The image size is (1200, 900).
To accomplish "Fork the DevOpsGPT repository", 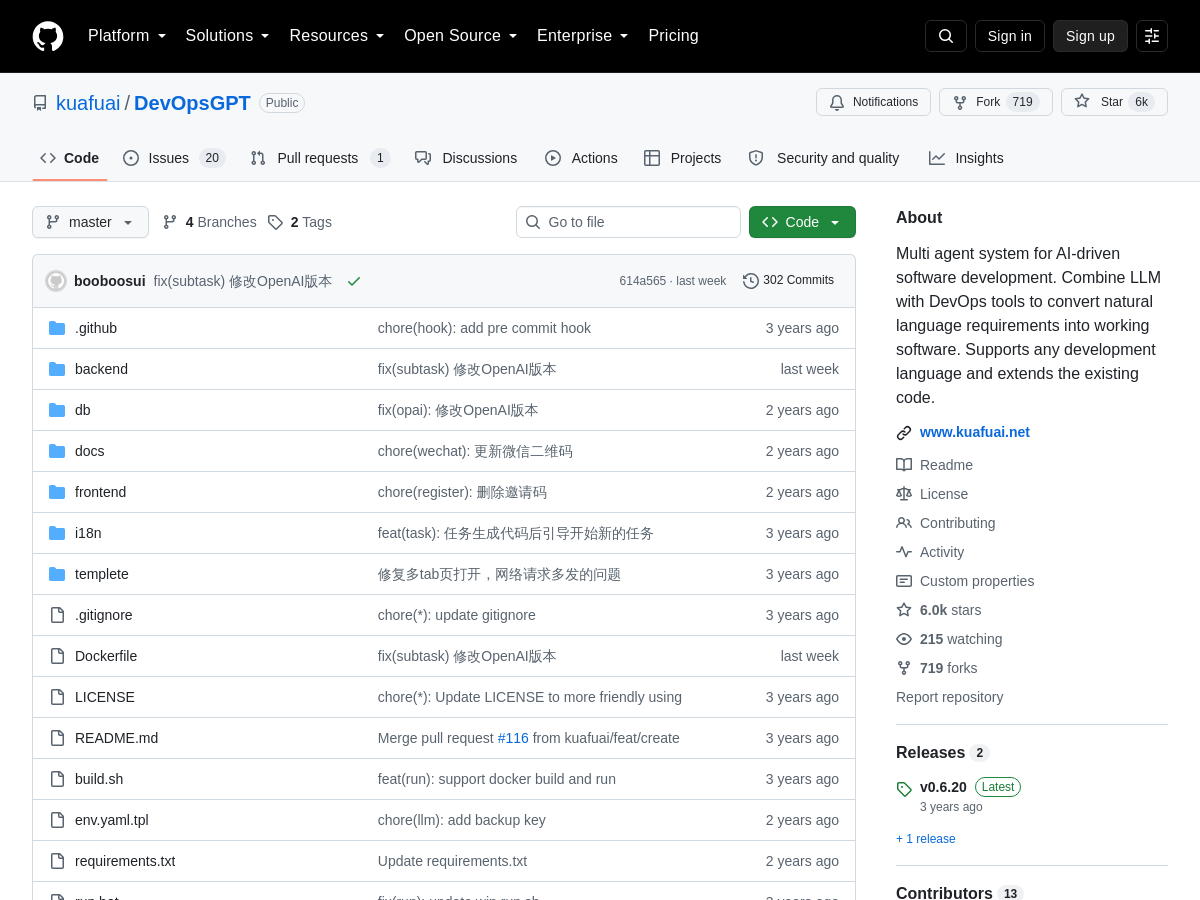I will tap(995, 102).
